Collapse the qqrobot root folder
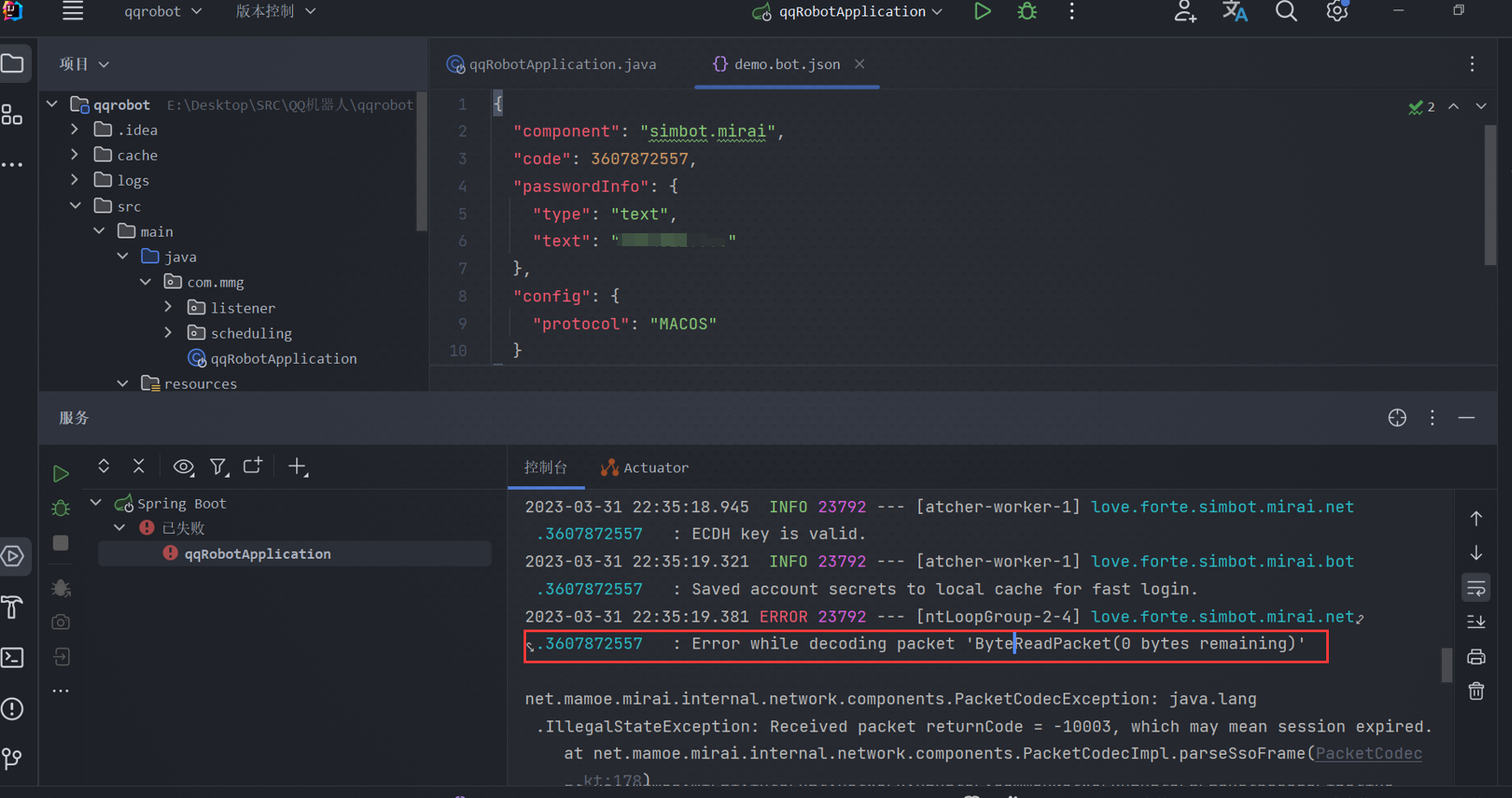This screenshot has height=798, width=1512. click(53, 104)
